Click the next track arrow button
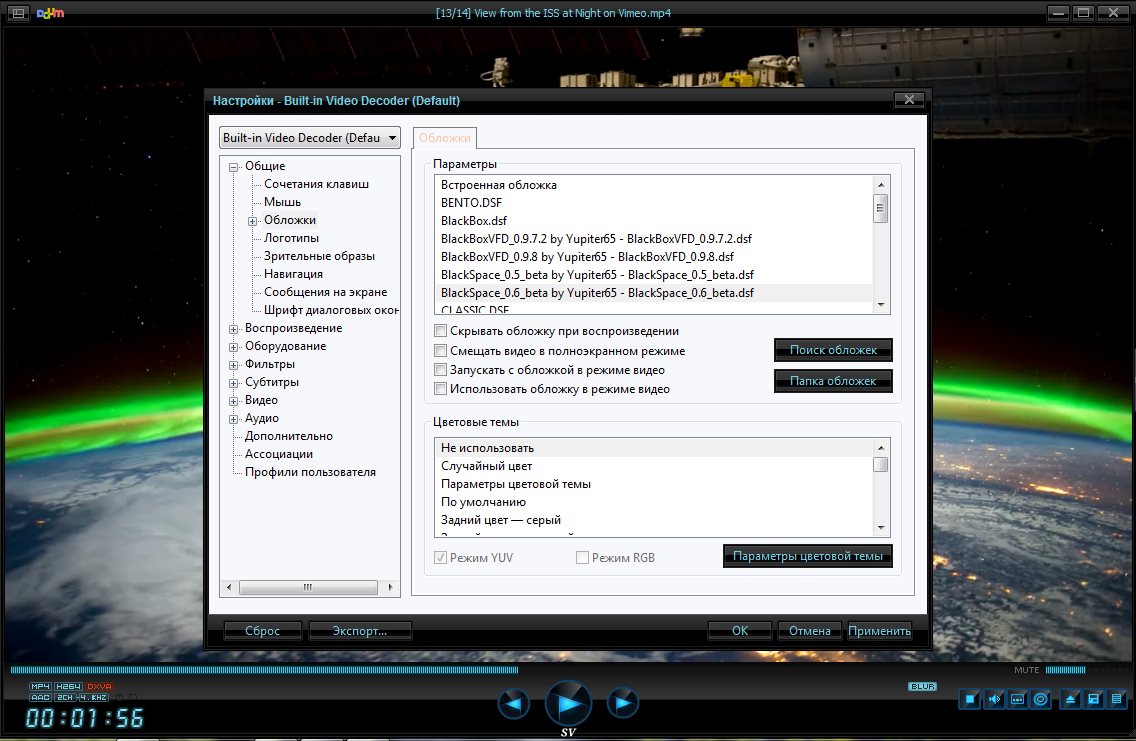1136x741 pixels. [x=623, y=704]
